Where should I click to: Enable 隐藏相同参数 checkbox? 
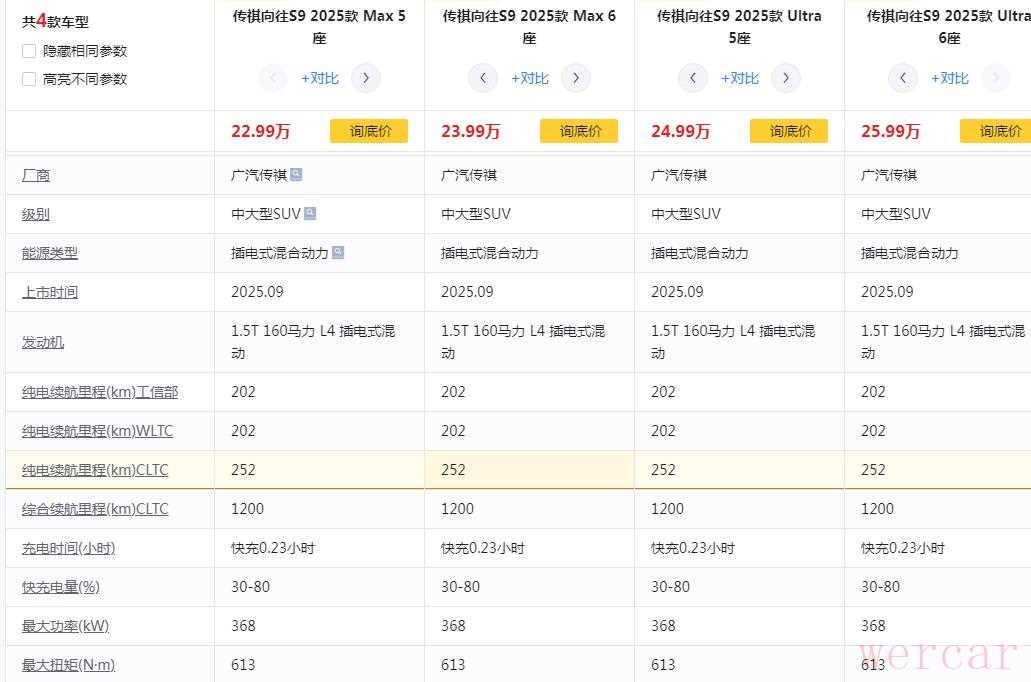point(29,51)
